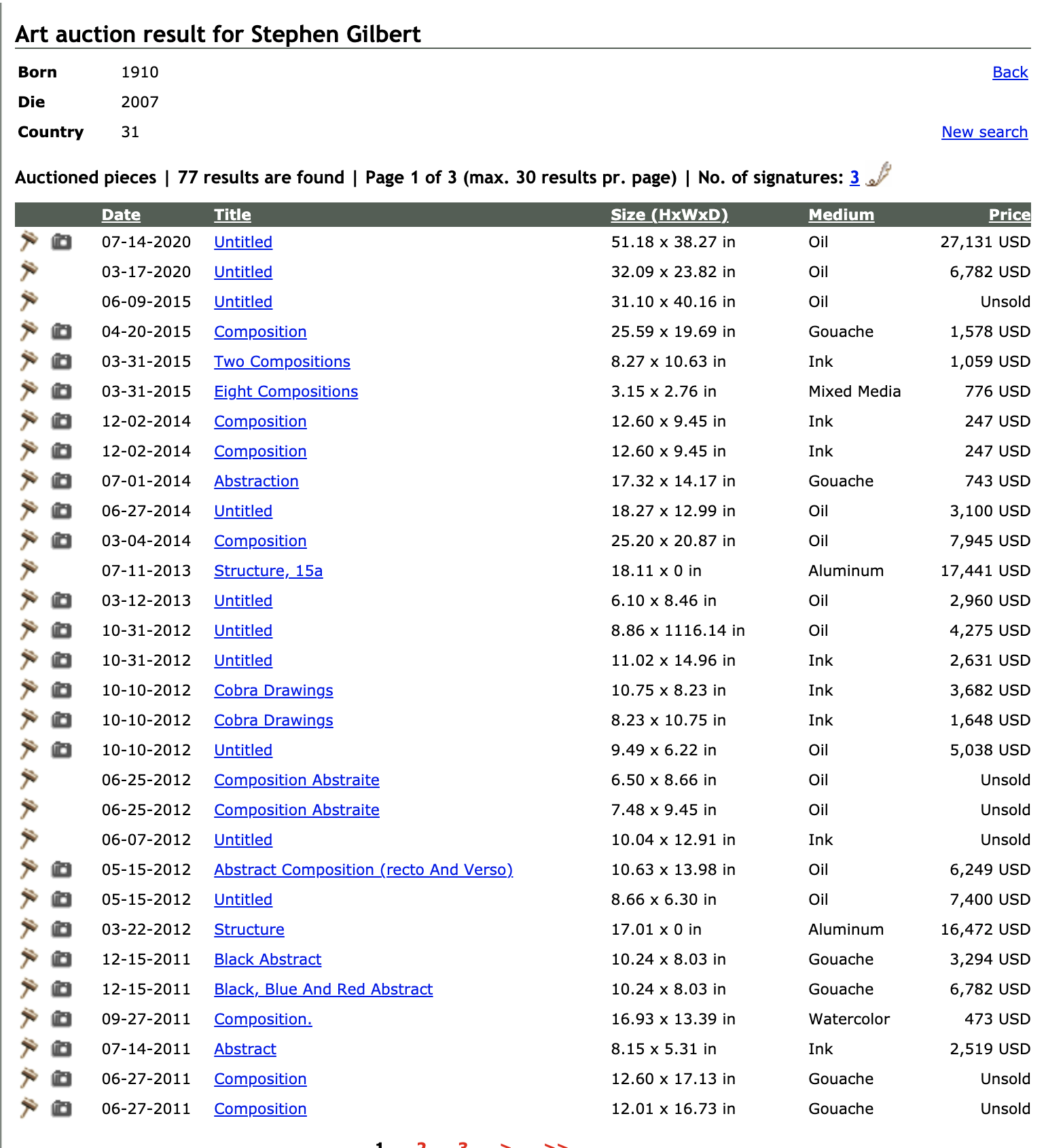Image resolution: width=1046 pixels, height=1148 pixels.
Task: Click the hammer icon for Abstraction row
Action: coord(29,480)
